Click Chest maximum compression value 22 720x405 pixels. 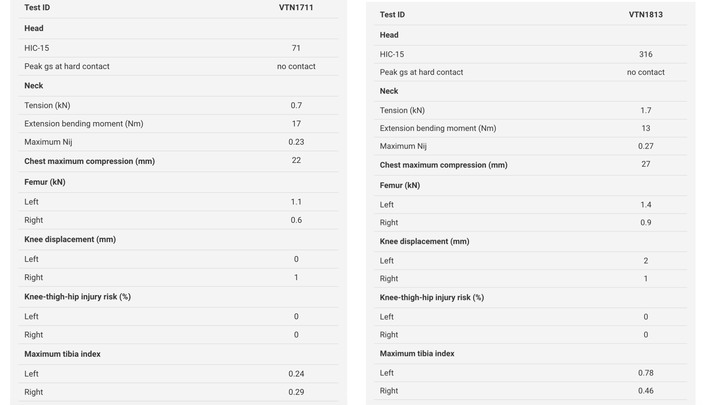tap(296, 160)
